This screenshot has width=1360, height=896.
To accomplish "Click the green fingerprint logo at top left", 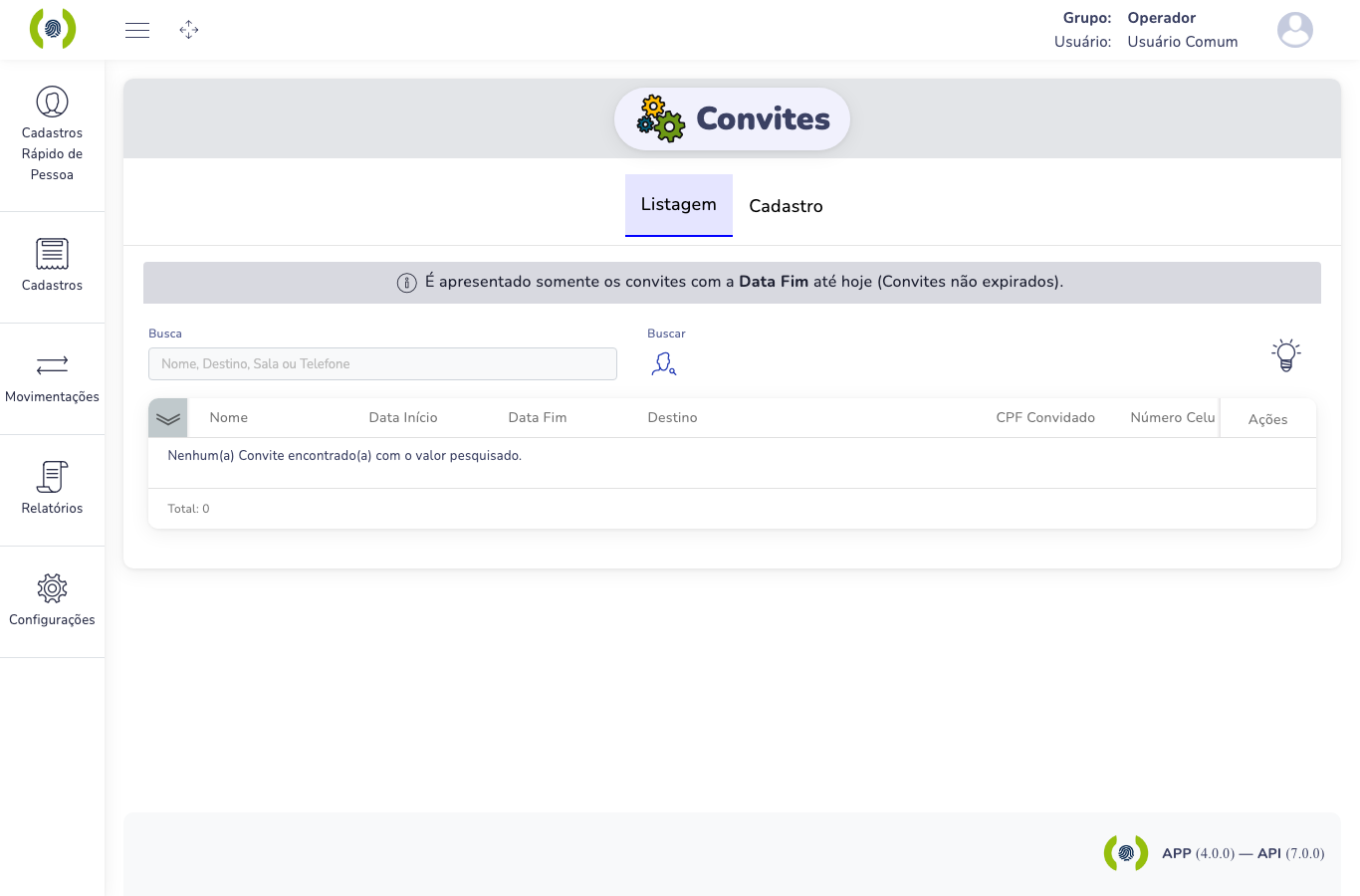I will (53, 29).
